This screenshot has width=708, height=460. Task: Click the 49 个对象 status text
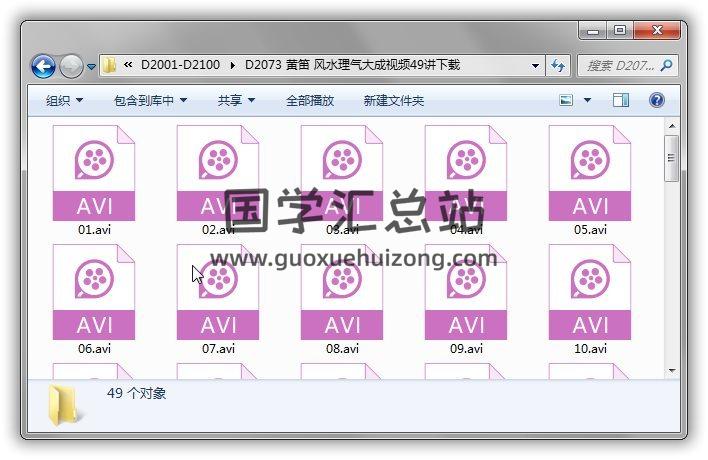pos(136,393)
